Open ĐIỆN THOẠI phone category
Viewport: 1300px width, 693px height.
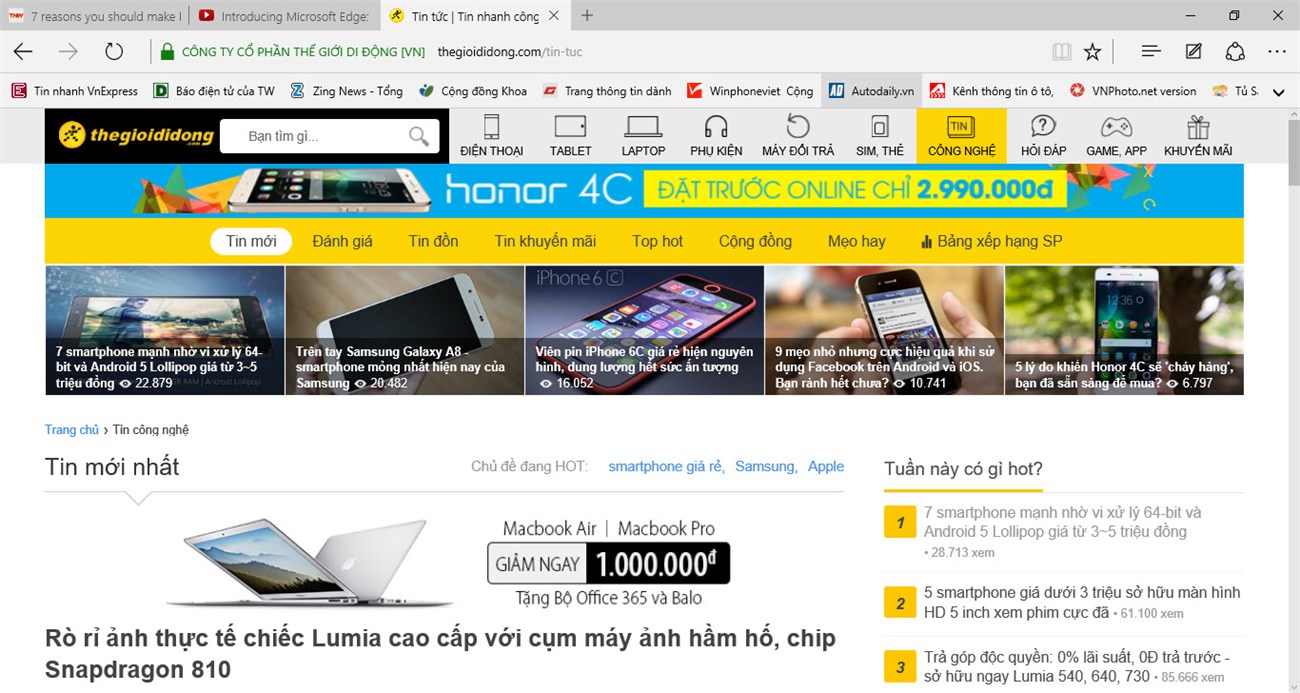coord(491,136)
